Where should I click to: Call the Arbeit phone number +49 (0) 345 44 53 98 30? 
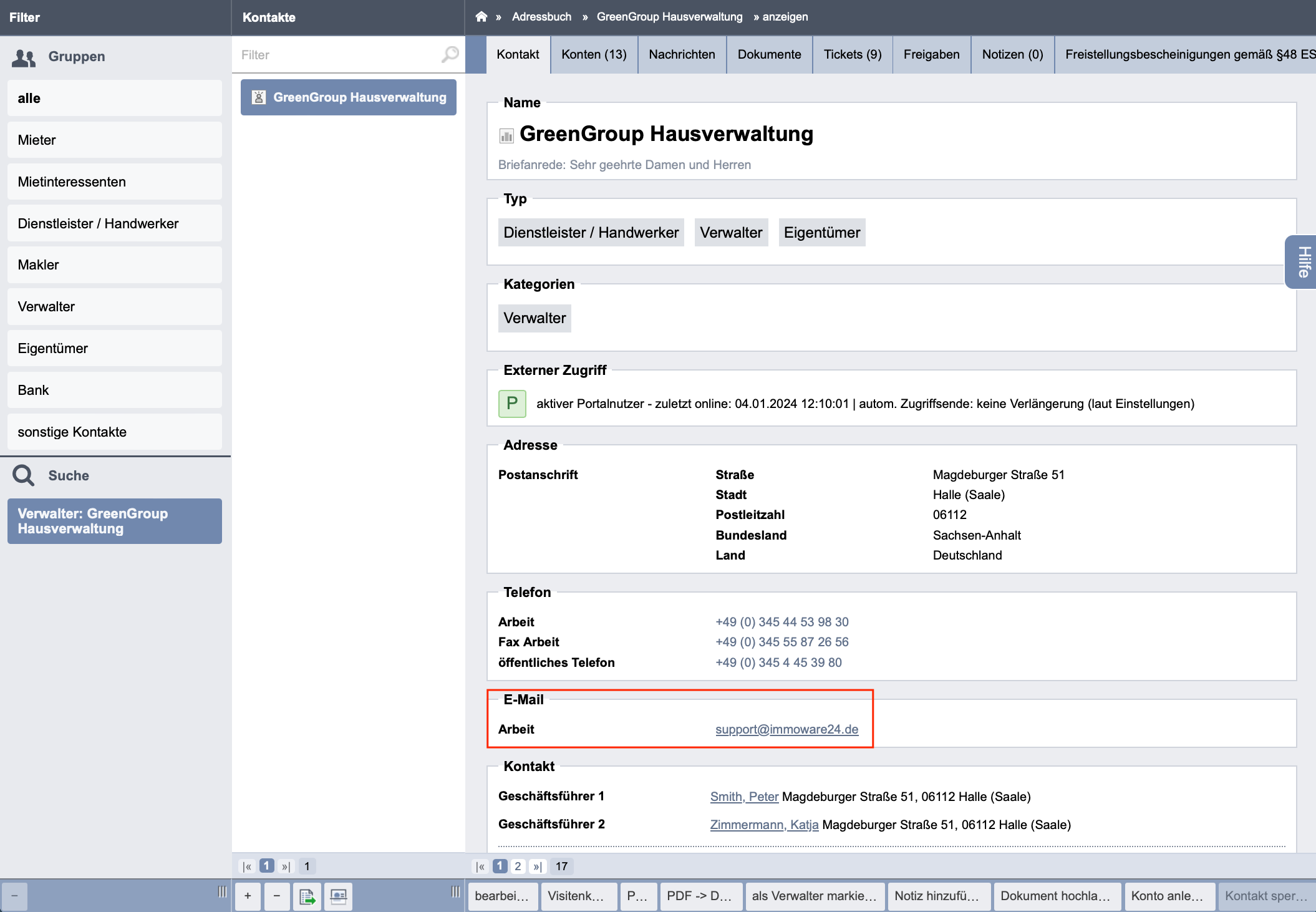pyautogui.click(x=781, y=622)
